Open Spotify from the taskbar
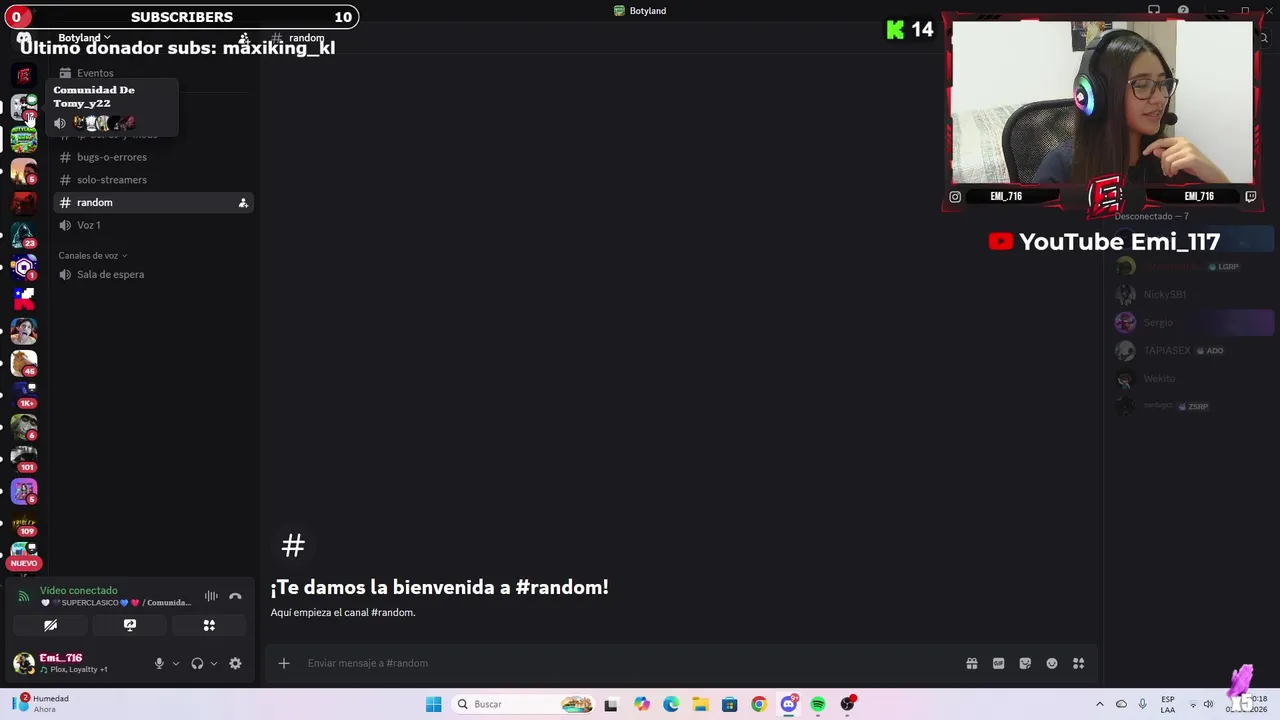Image resolution: width=1280 pixels, height=720 pixels. point(818,704)
